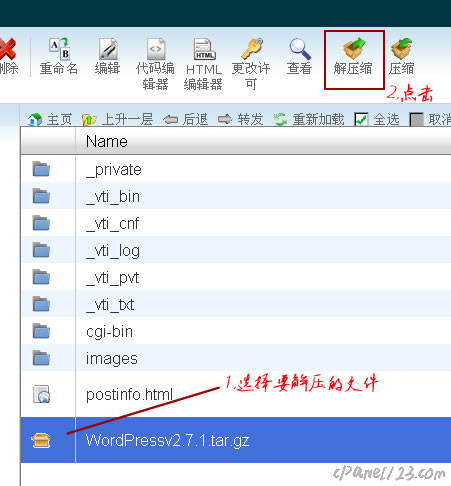Viewport: 451px width, 486px height.
Task: Click the 转发 (Forward) navigation button
Action: pos(241,119)
